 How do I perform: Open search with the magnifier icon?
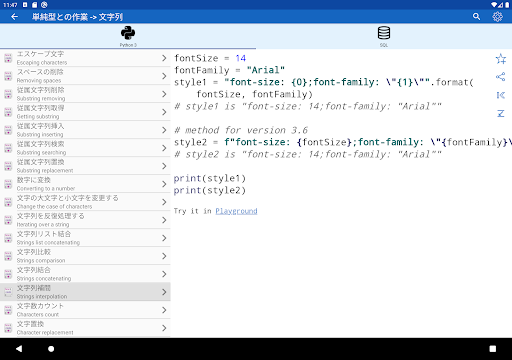point(476,17)
